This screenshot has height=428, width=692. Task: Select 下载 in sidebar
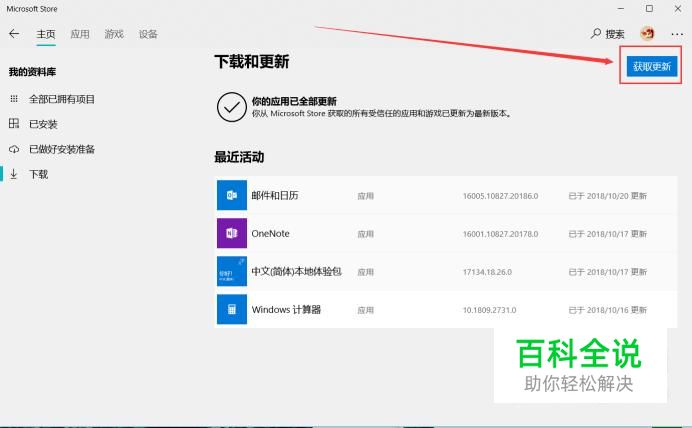point(38,174)
